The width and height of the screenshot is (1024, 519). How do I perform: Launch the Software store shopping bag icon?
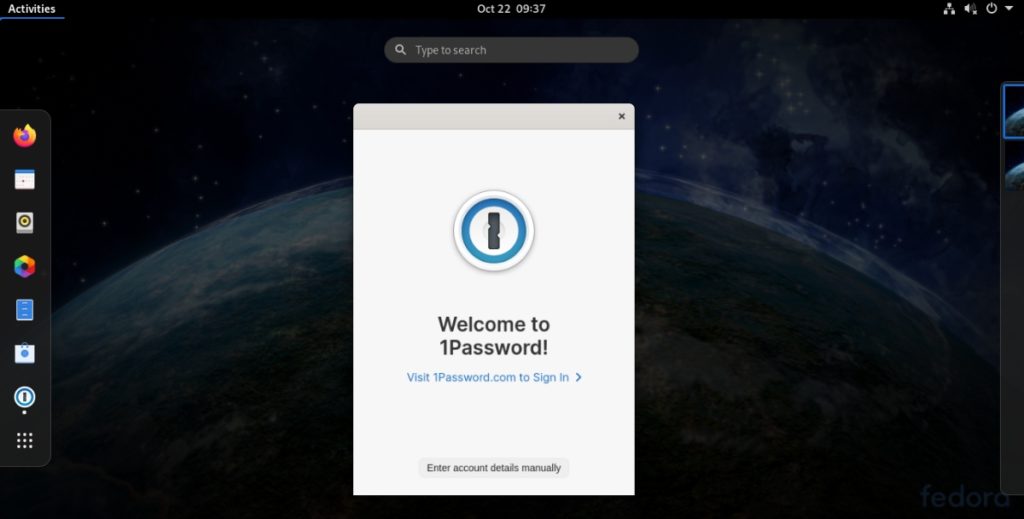point(25,353)
